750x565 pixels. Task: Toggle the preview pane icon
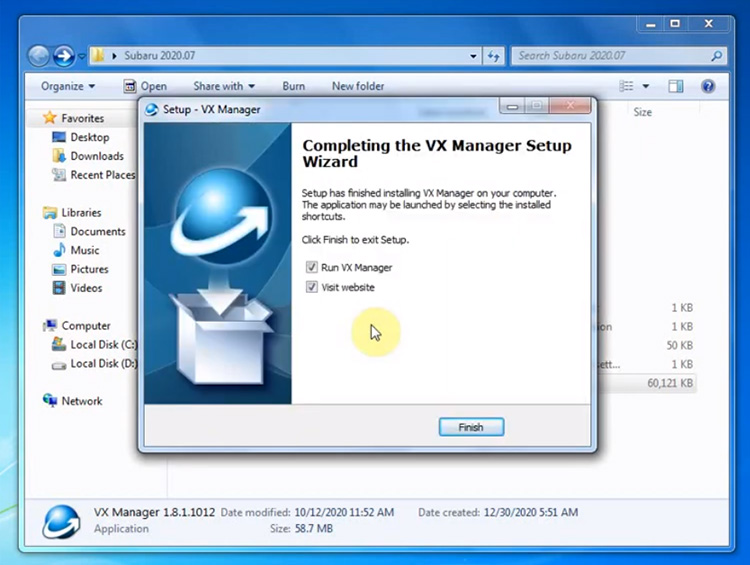point(675,86)
